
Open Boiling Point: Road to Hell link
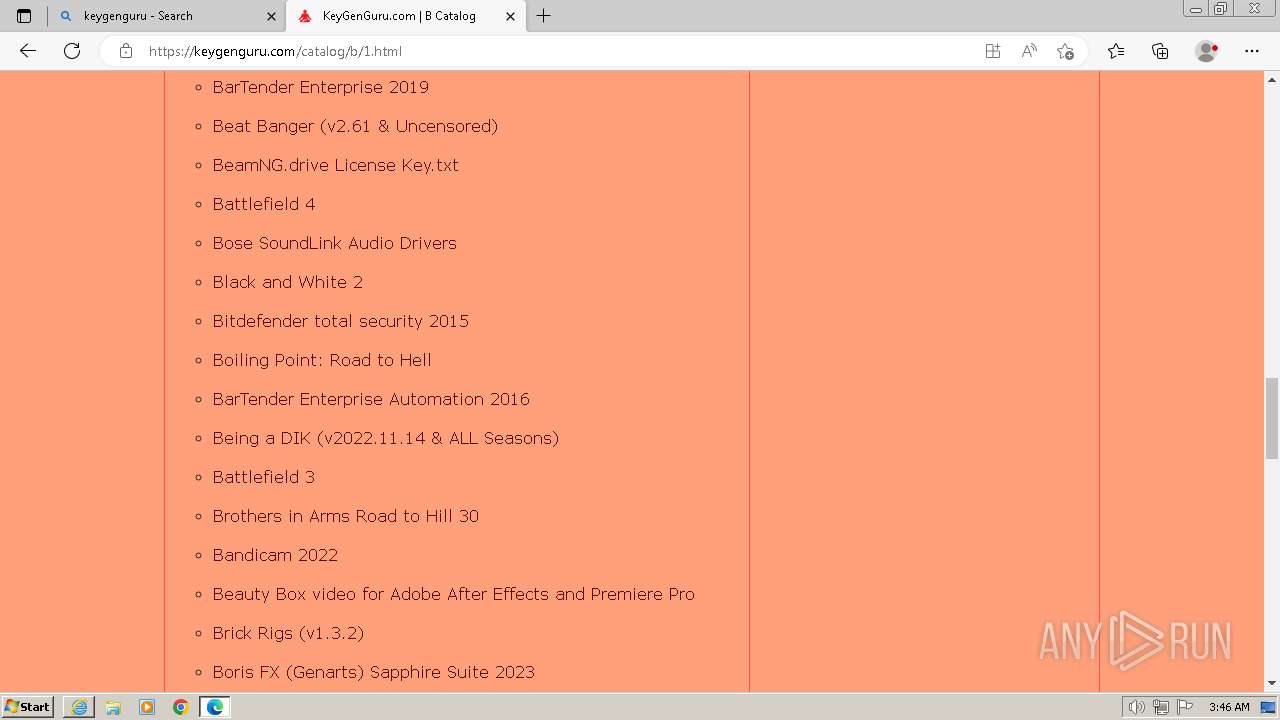point(322,360)
